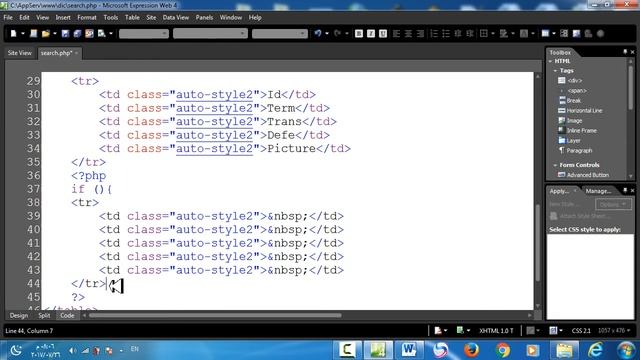Open Internet Explorer from the taskbar
Image resolution: width=640 pixels, height=360 pixels.
tap(596, 350)
